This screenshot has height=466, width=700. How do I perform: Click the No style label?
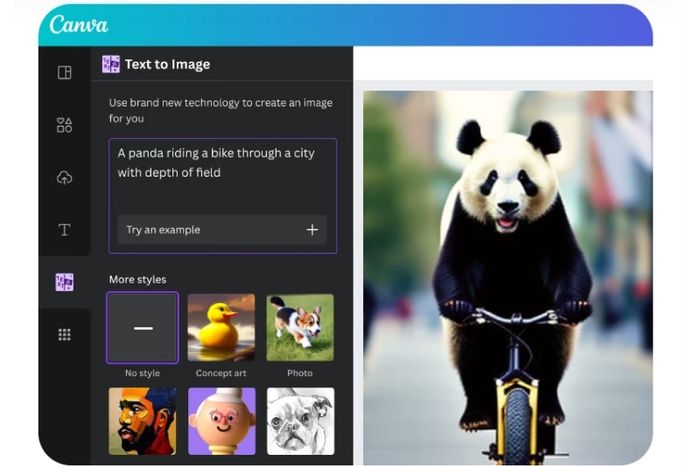142,373
